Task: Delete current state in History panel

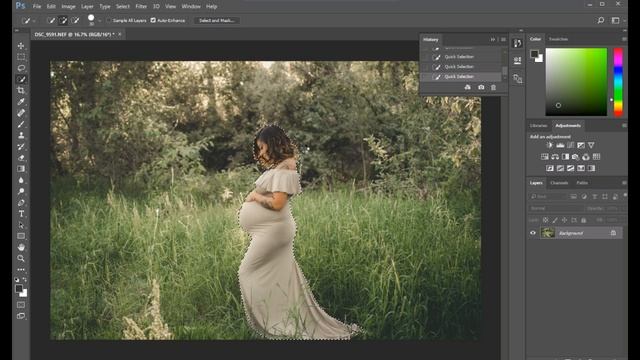Action: click(493, 87)
